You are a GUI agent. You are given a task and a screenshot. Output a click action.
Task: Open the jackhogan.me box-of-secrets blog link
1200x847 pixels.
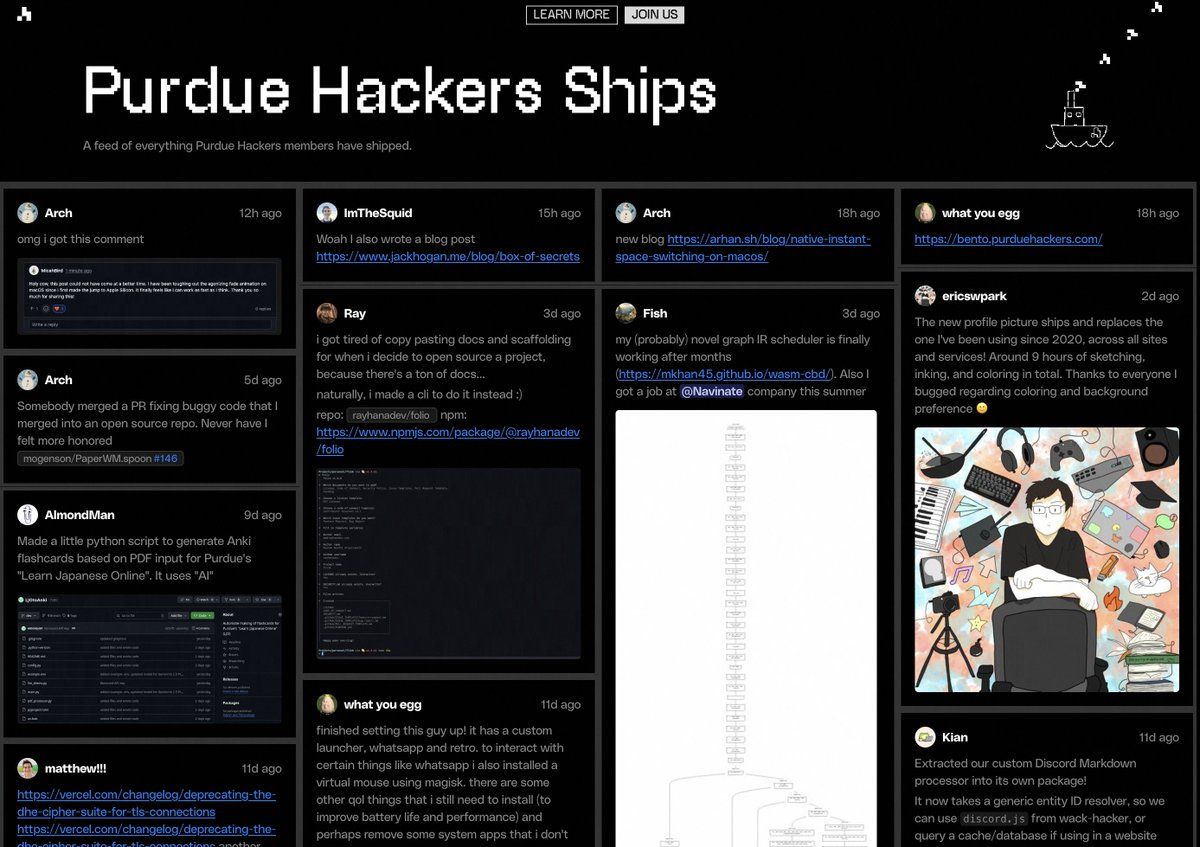[x=448, y=256]
